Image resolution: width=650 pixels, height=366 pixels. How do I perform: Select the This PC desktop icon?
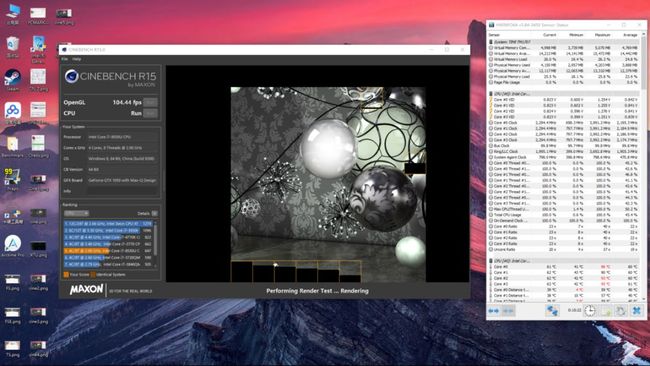(12, 14)
